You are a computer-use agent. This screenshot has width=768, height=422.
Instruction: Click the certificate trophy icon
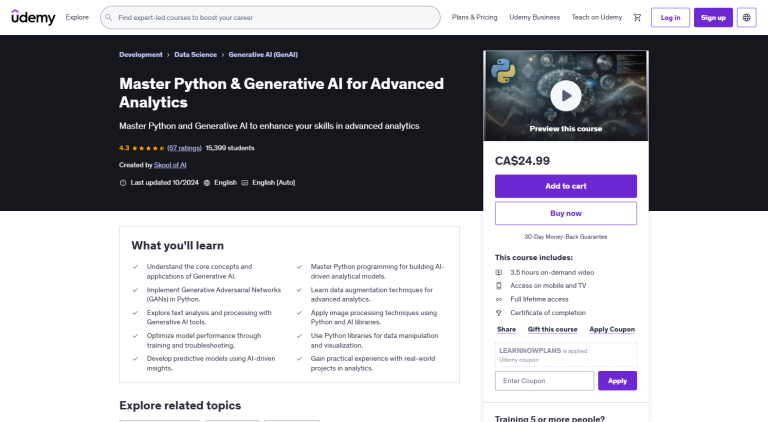pos(499,312)
